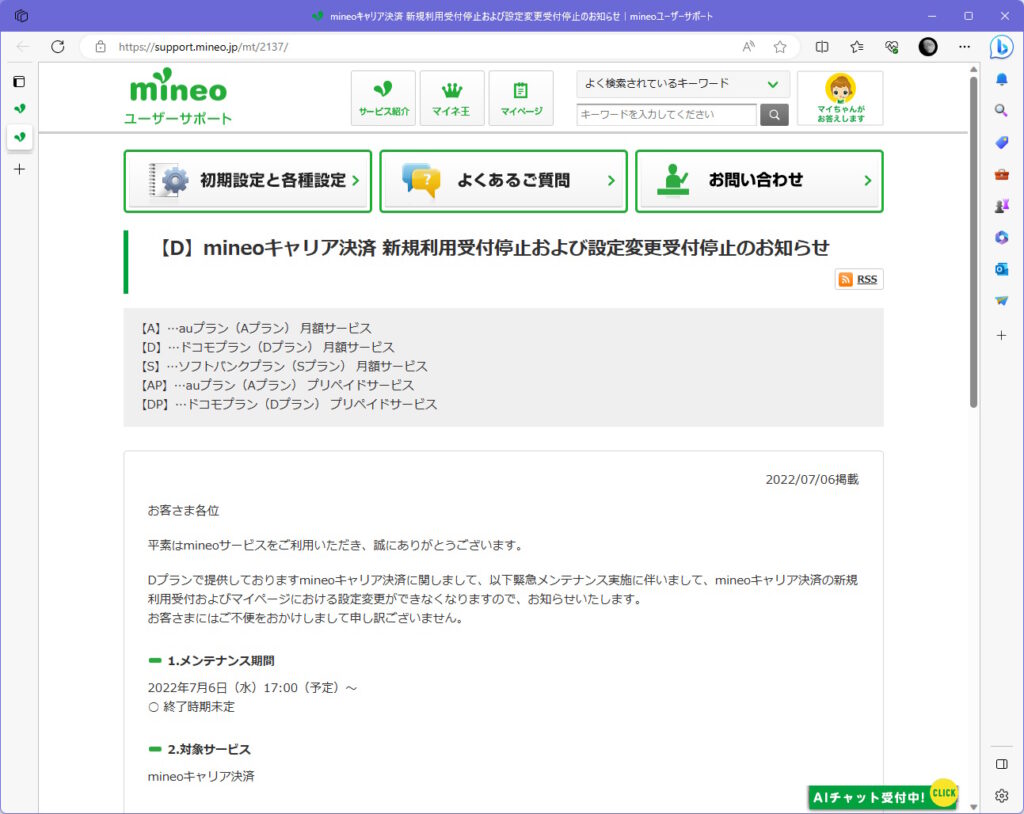
Task: Open Games chess icon in sidebar
Action: pos(1001,206)
